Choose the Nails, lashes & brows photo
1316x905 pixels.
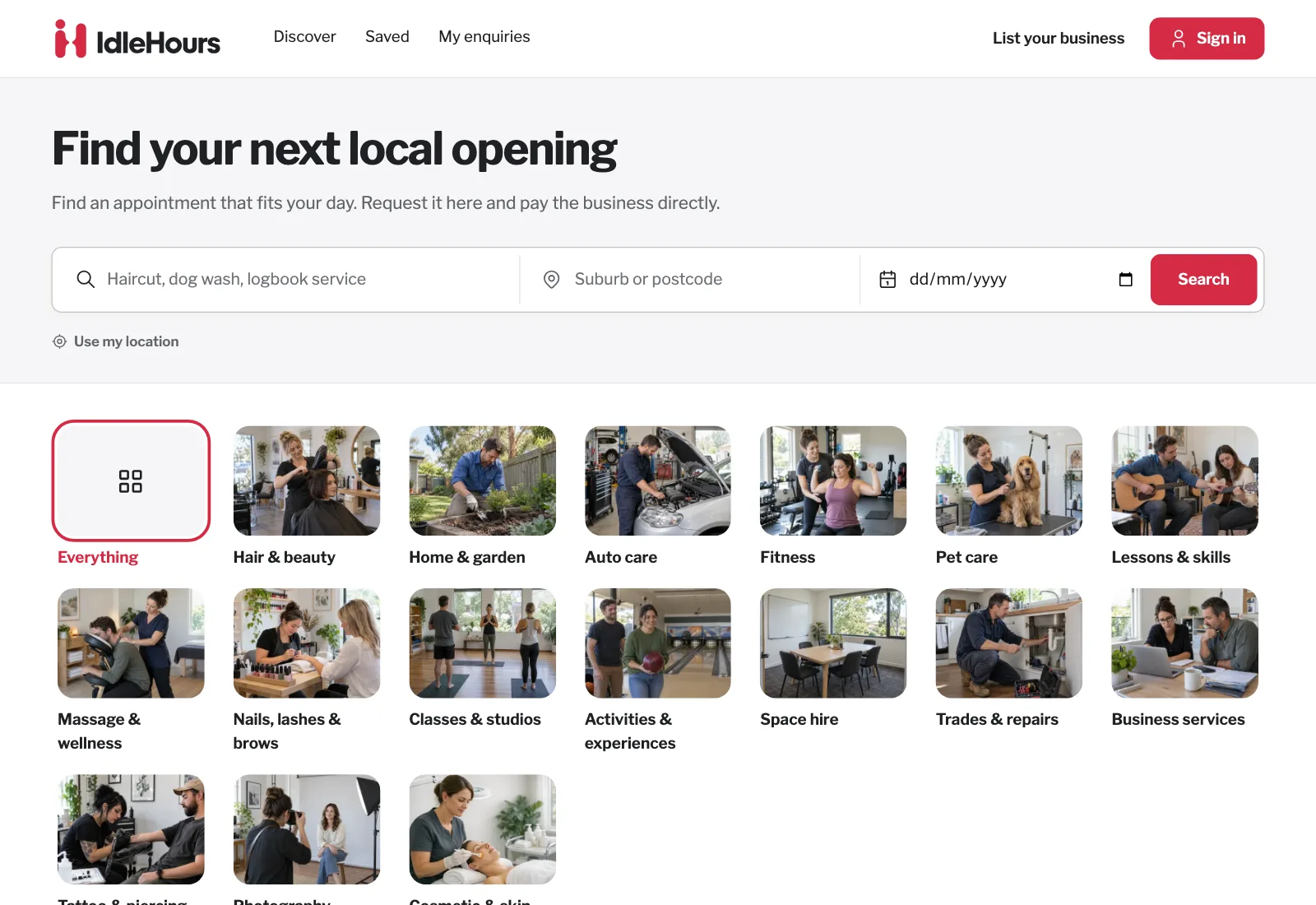point(307,643)
